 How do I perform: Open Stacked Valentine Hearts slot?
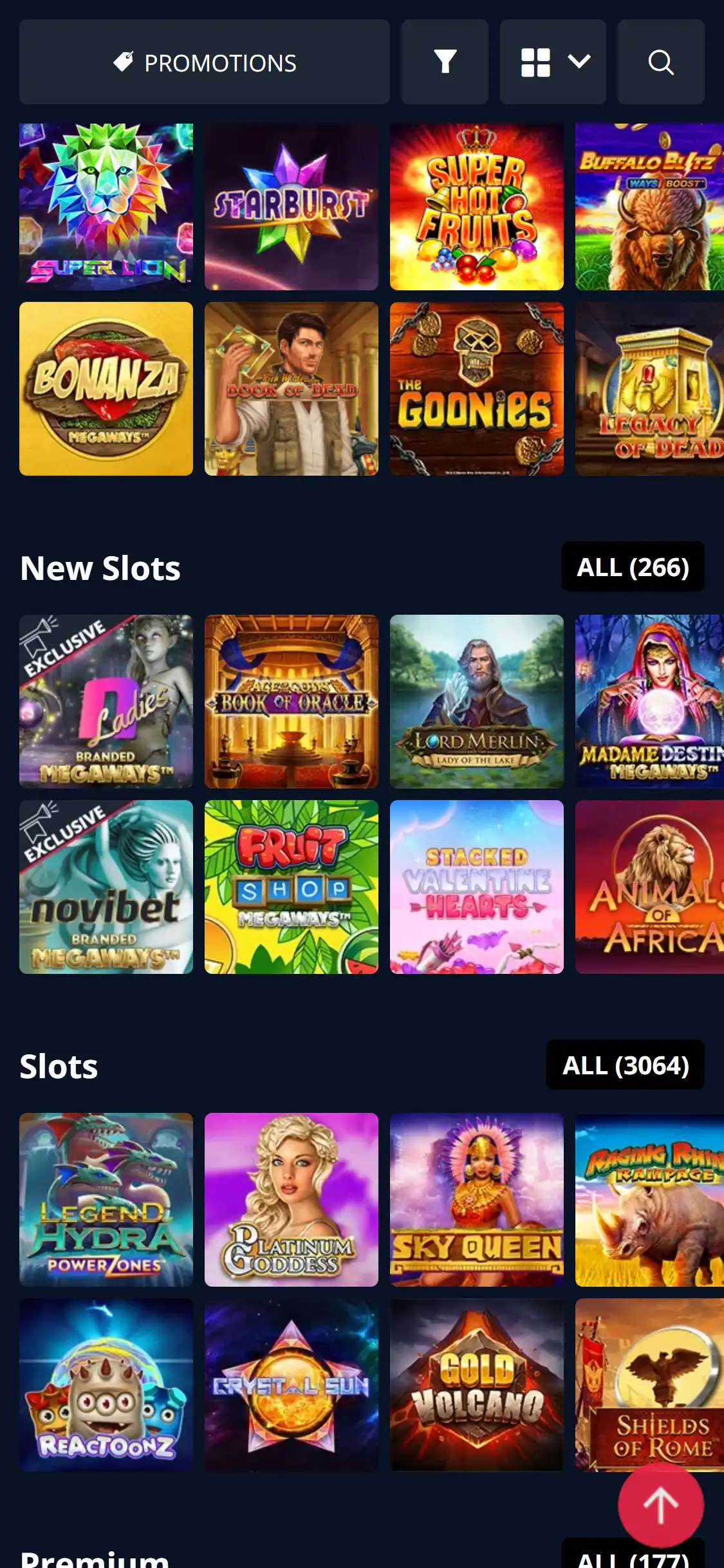(x=477, y=887)
